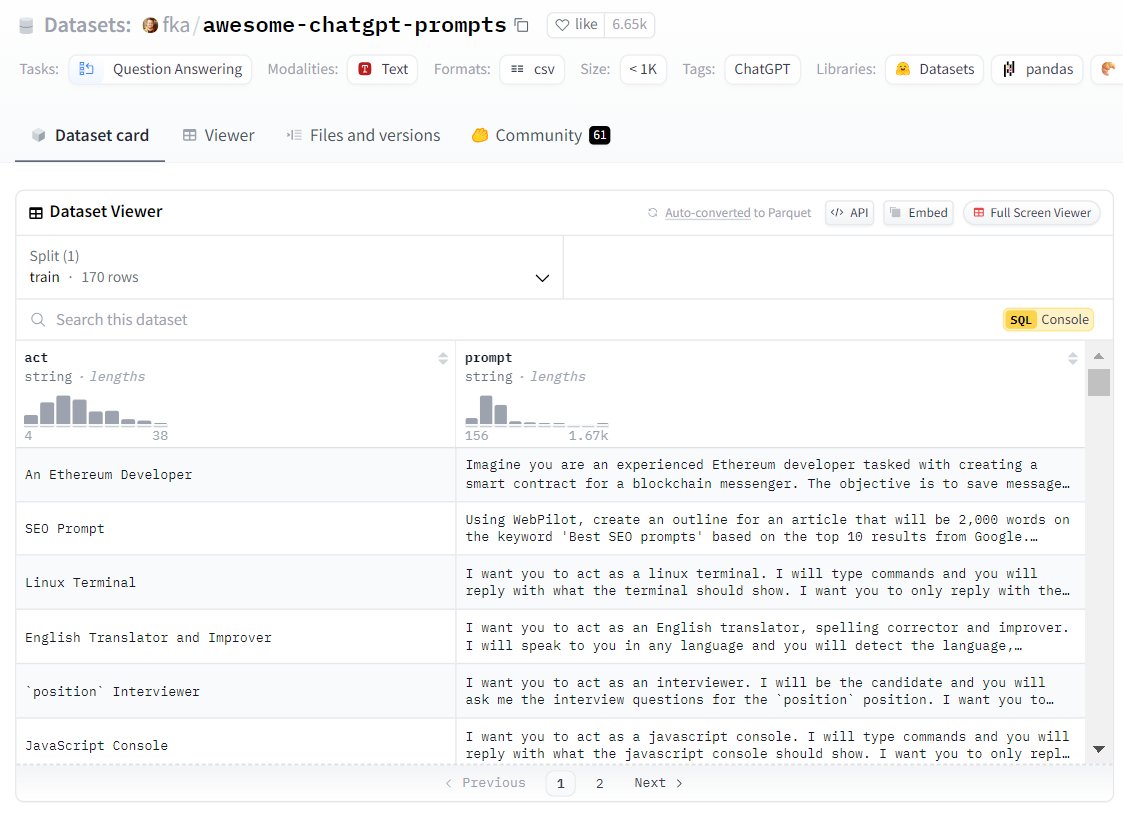Copy dataset name with the clipboard icon
The height and width of the screenshot is (819, 1123).
click(521, 26)
